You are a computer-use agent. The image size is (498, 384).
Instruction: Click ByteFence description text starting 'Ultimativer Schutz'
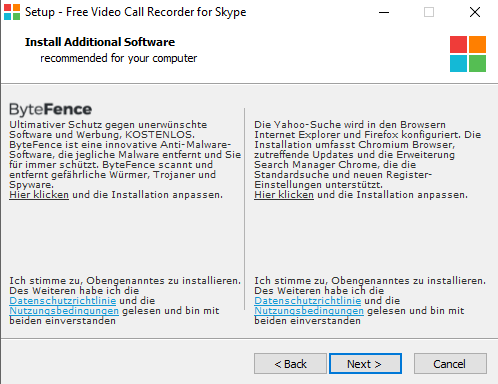(125, 155)
